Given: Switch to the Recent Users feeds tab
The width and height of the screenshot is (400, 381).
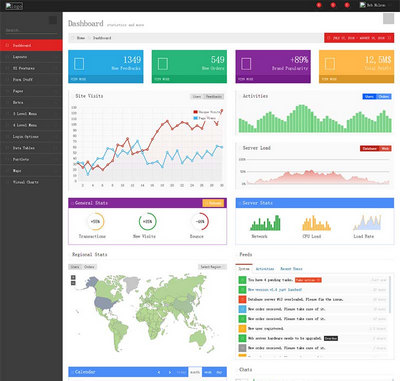Looking at the screenshot, I should [x=291, y=269].
